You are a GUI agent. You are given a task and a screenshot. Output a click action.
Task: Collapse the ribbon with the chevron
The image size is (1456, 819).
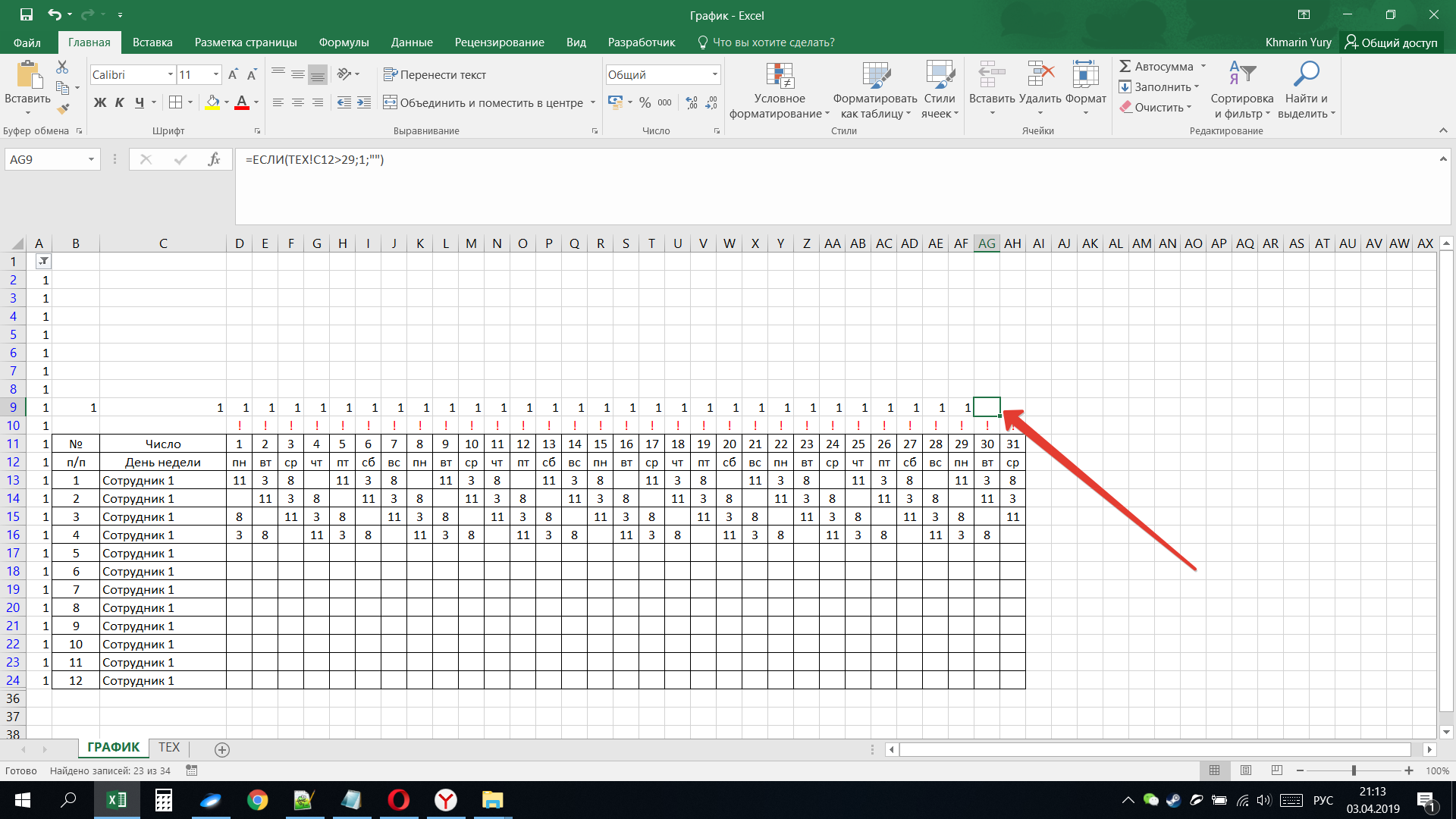[1443, 130]
